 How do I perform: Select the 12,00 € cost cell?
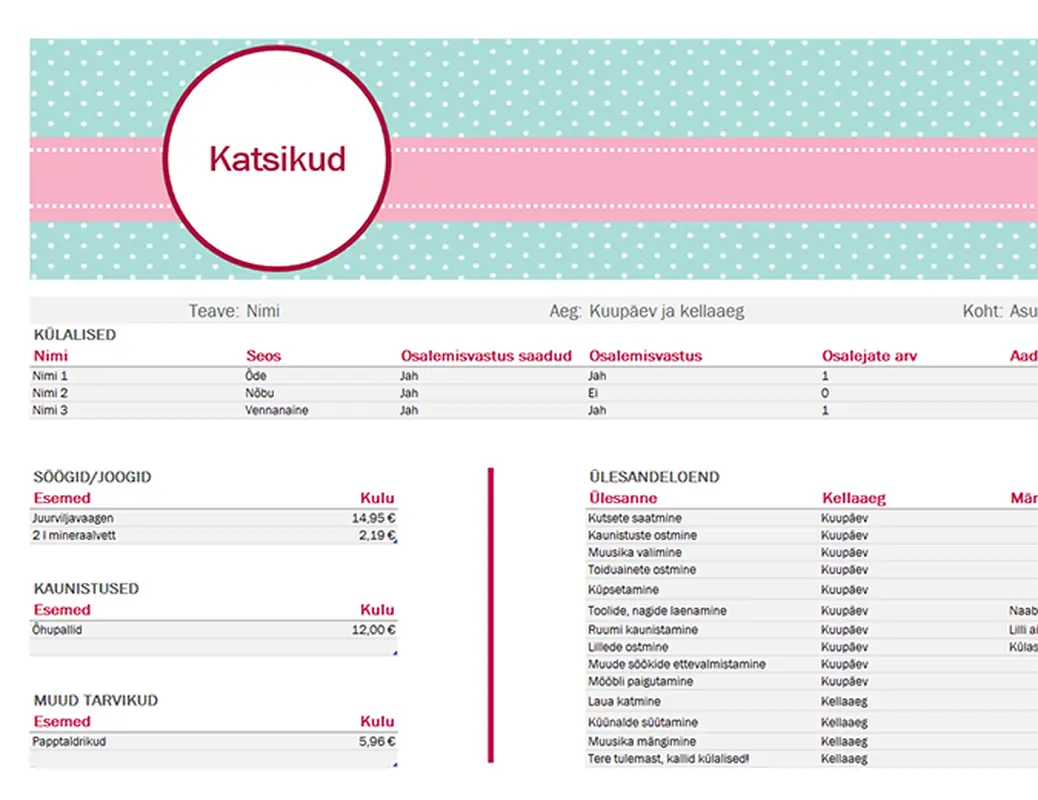coord(373,630)
